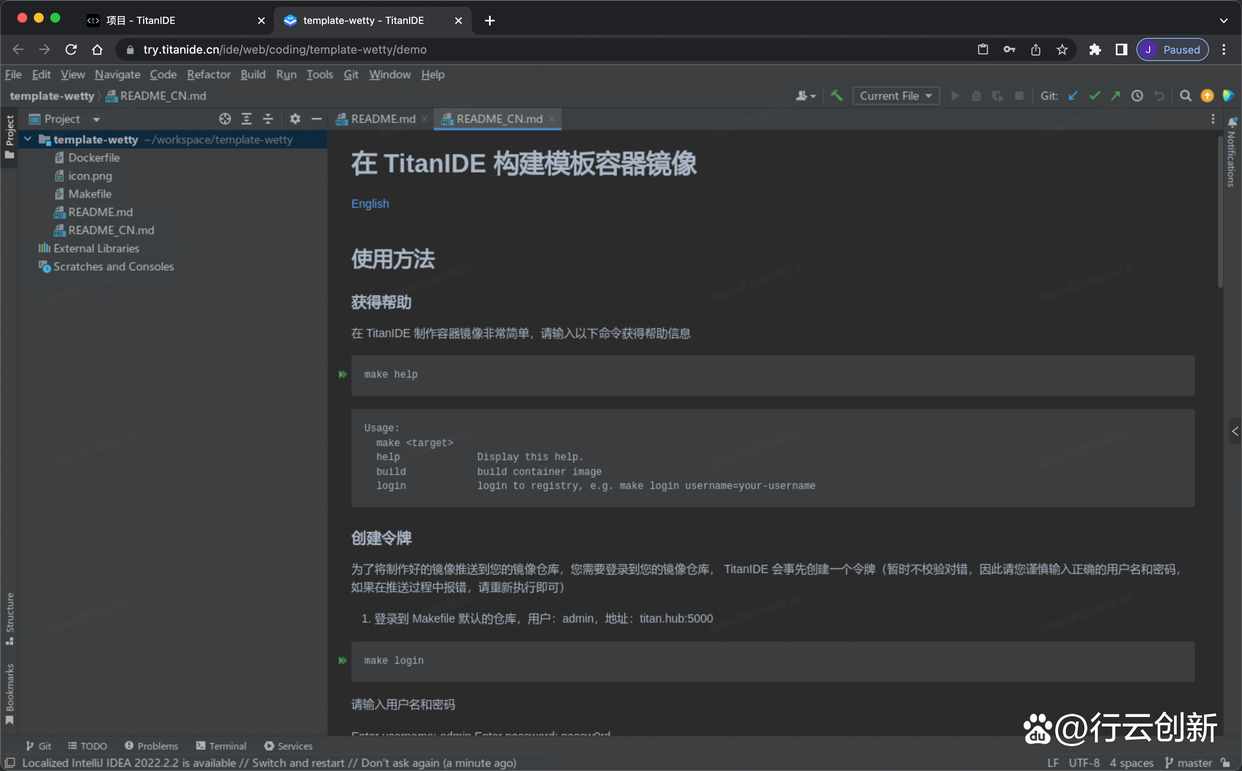Click the Paused profile button in Chrome

point(1172,49)
